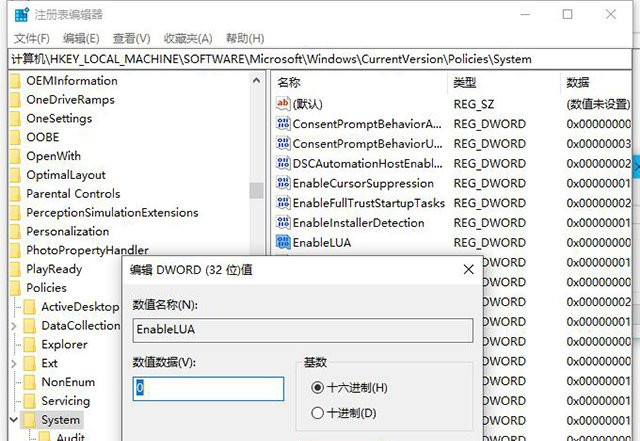The width and height of the screenshot is (640, 441).
Task: Click the (默认) string value icon
Action: 282,104
